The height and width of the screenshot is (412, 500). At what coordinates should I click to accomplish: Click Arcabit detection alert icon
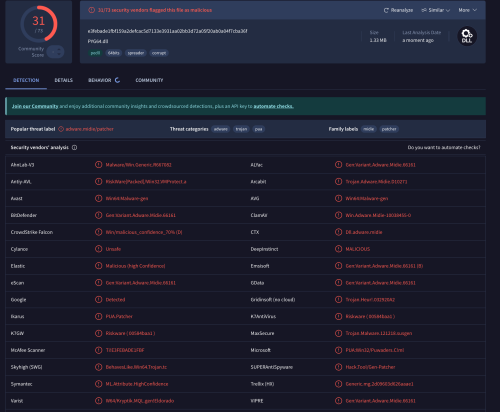(338, 181)
